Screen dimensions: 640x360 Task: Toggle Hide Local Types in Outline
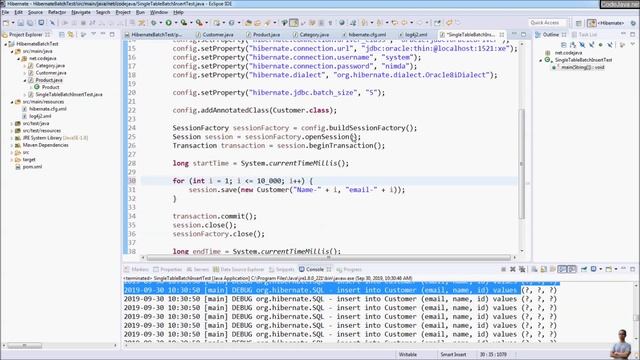point(610,44)
